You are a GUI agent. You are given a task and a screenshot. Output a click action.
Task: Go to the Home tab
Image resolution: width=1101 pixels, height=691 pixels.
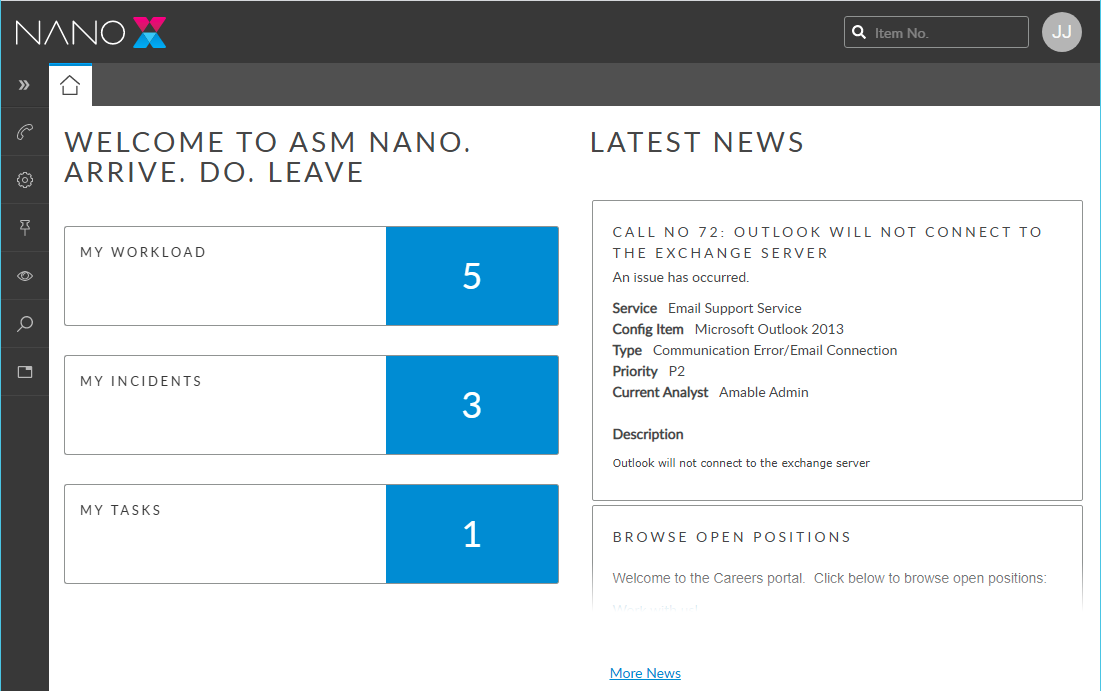tap(70, 86)
